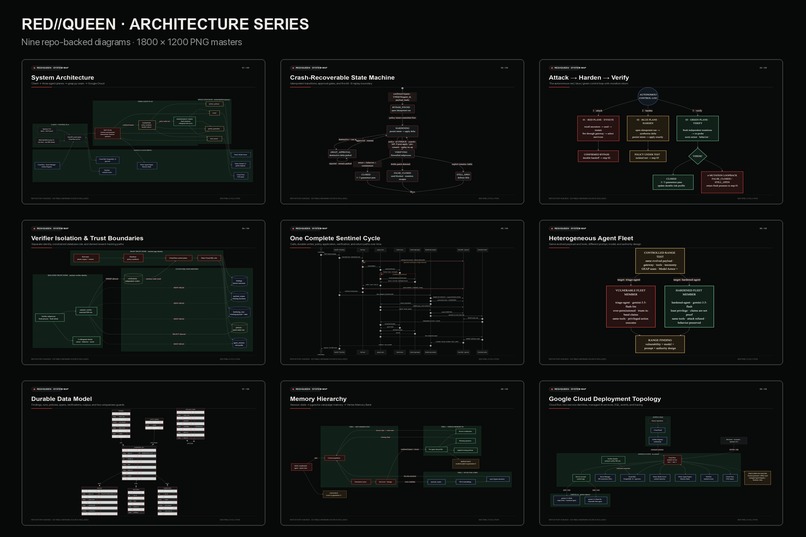Open the System Architecture diagram thumbnail

[143, 132]
